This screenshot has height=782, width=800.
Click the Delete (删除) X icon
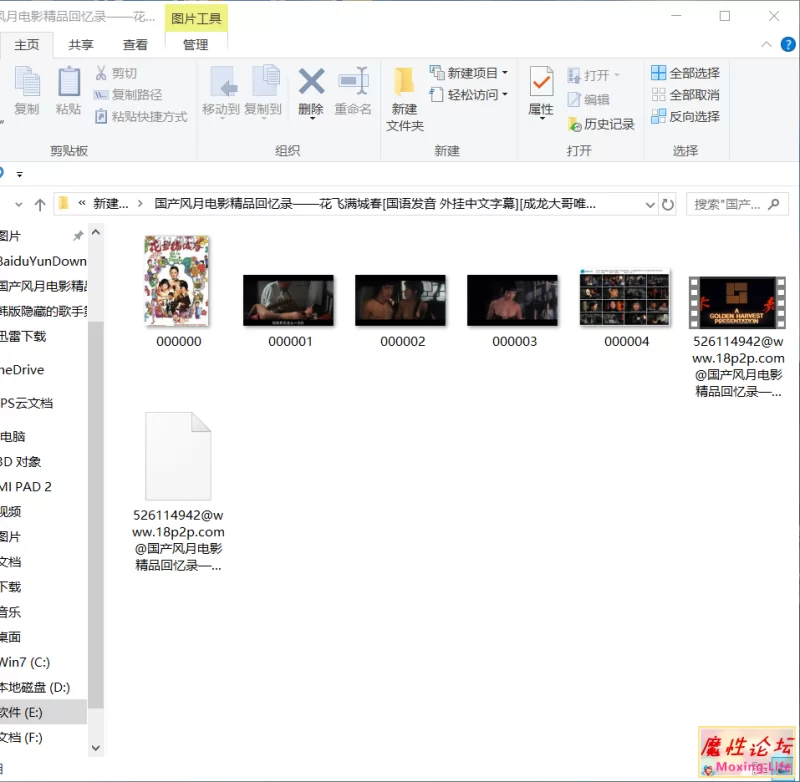tap(311, 82)
